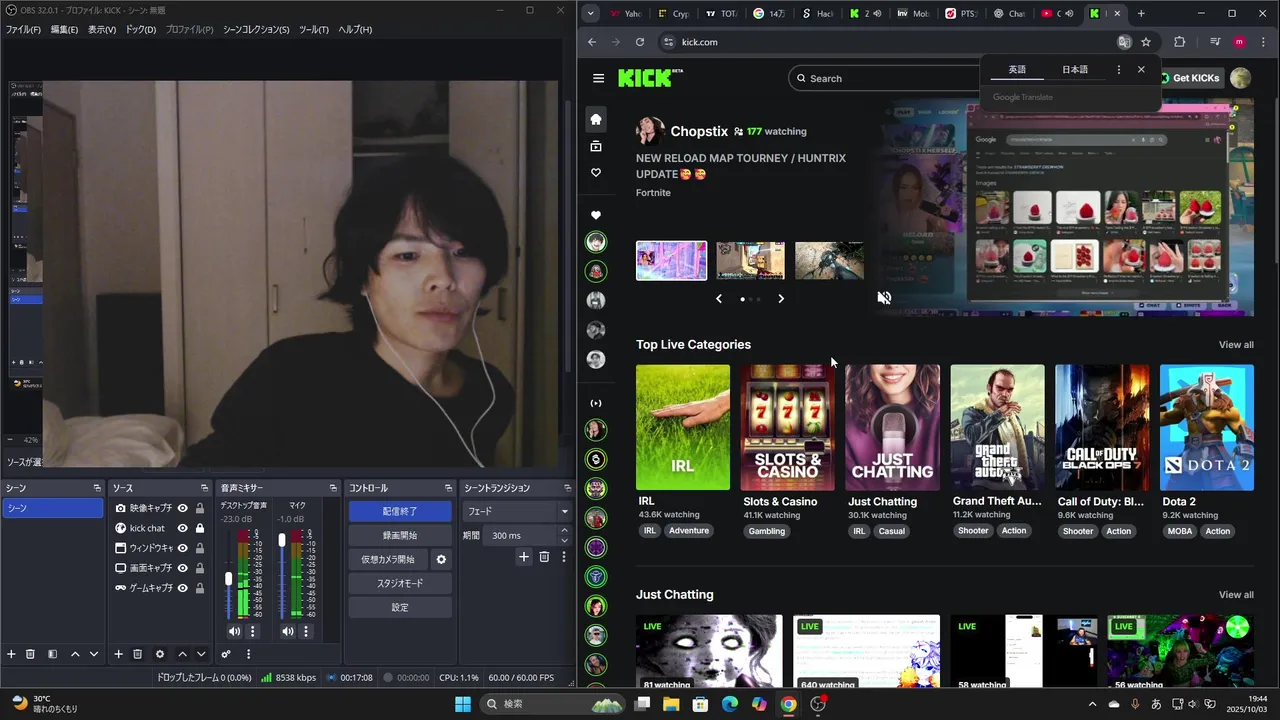
Task: Select 日本語 tab in translate popup
Action: click(x=1075, y=69)
